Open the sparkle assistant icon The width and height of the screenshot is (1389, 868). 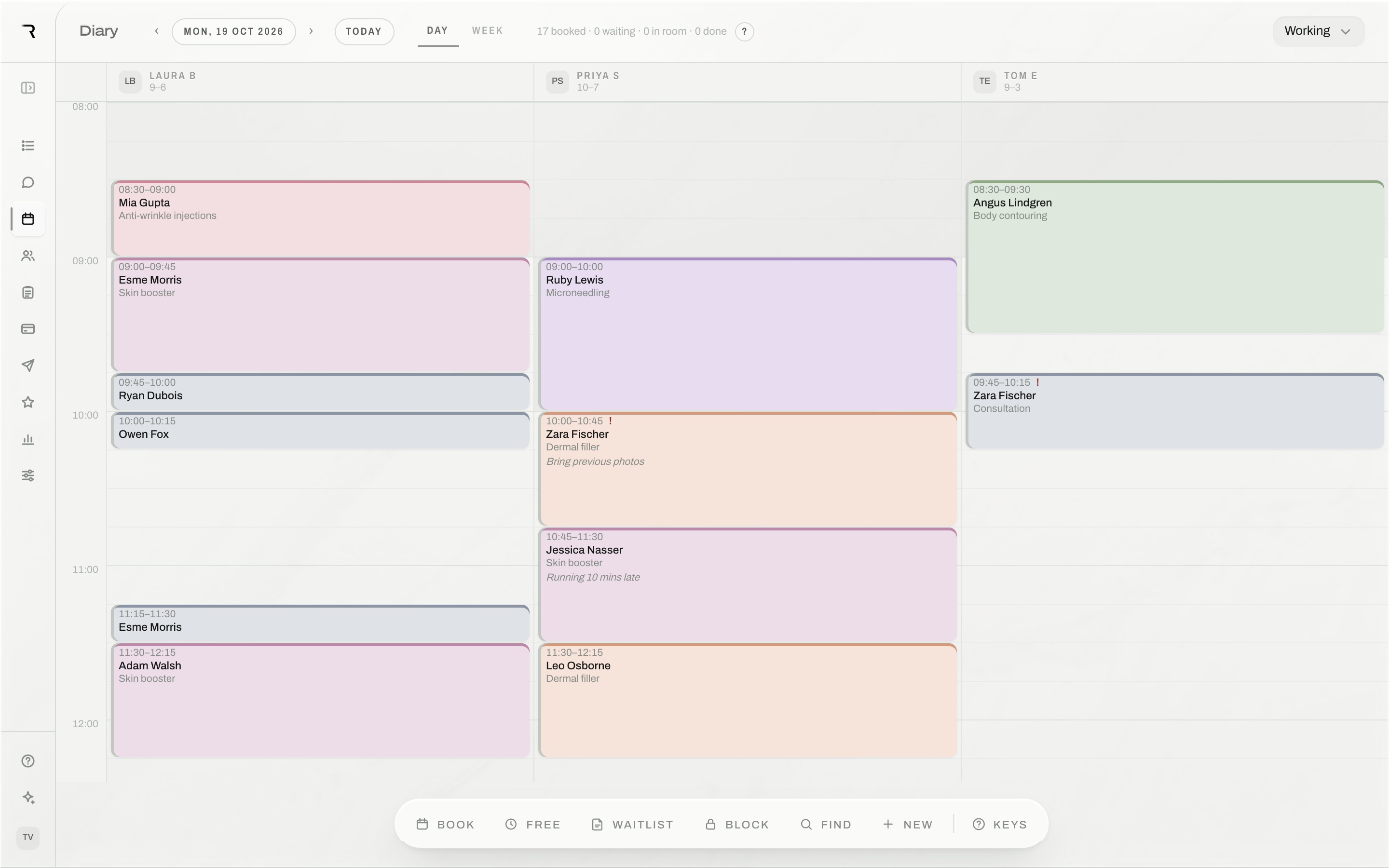click(27, 798)
